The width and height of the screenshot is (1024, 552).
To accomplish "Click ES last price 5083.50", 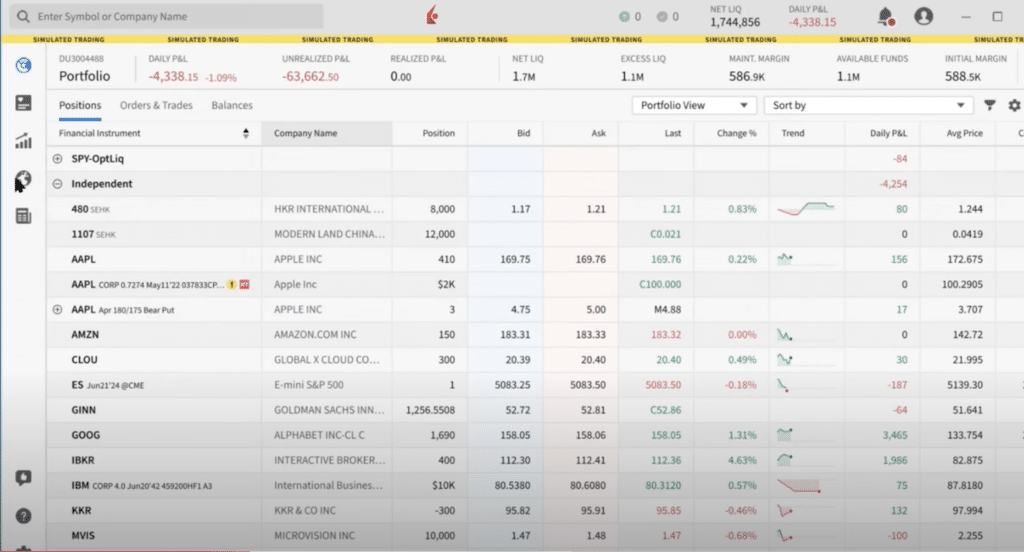I will [x=663, y=385].
